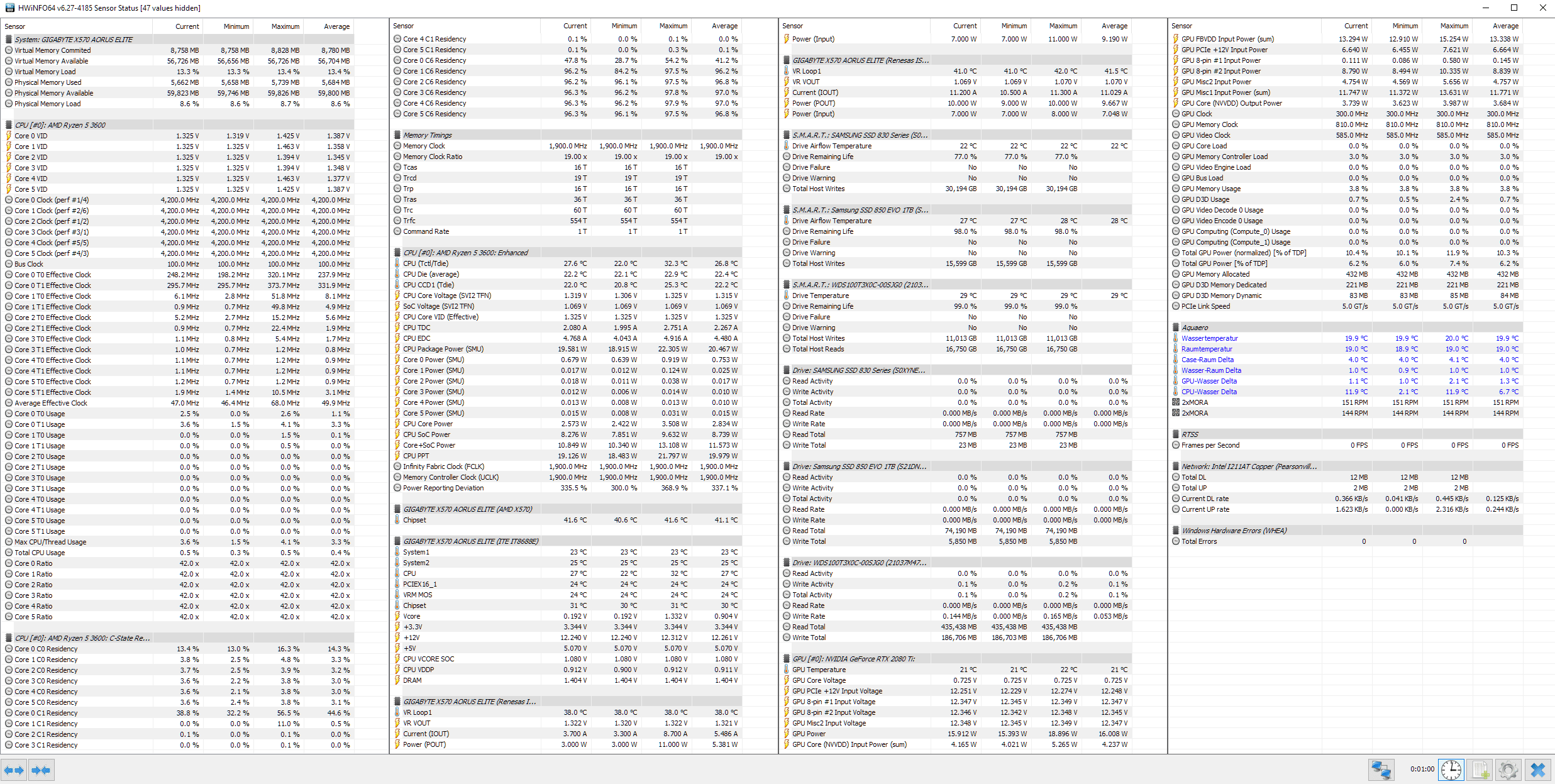Close the sensor window with the blue X button
Image resolution: width=1555 pixels, height=784 pixels.
1538,770
